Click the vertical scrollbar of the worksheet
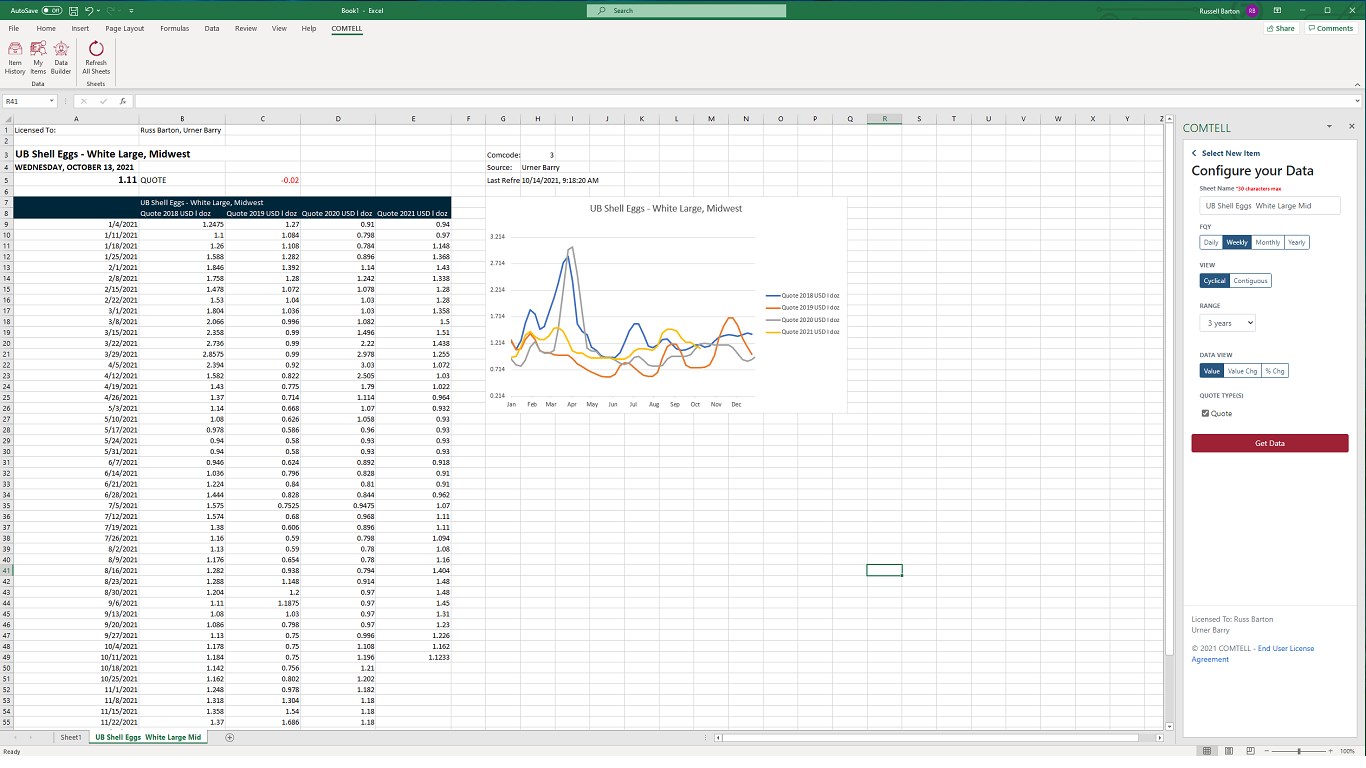The image size is (1366, 768). tap(1172, 420)
